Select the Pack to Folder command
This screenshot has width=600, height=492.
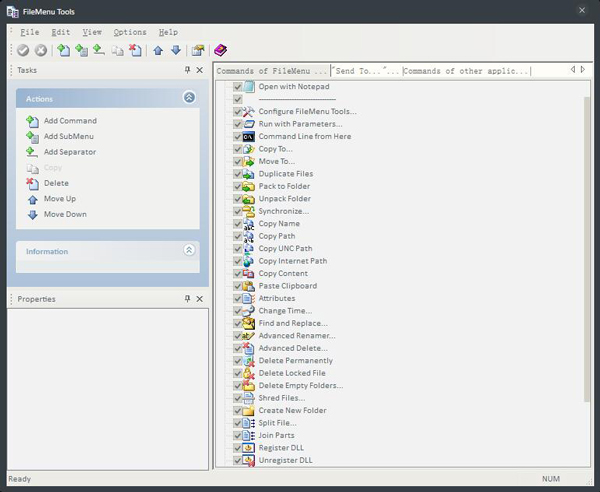click(284, 186)
